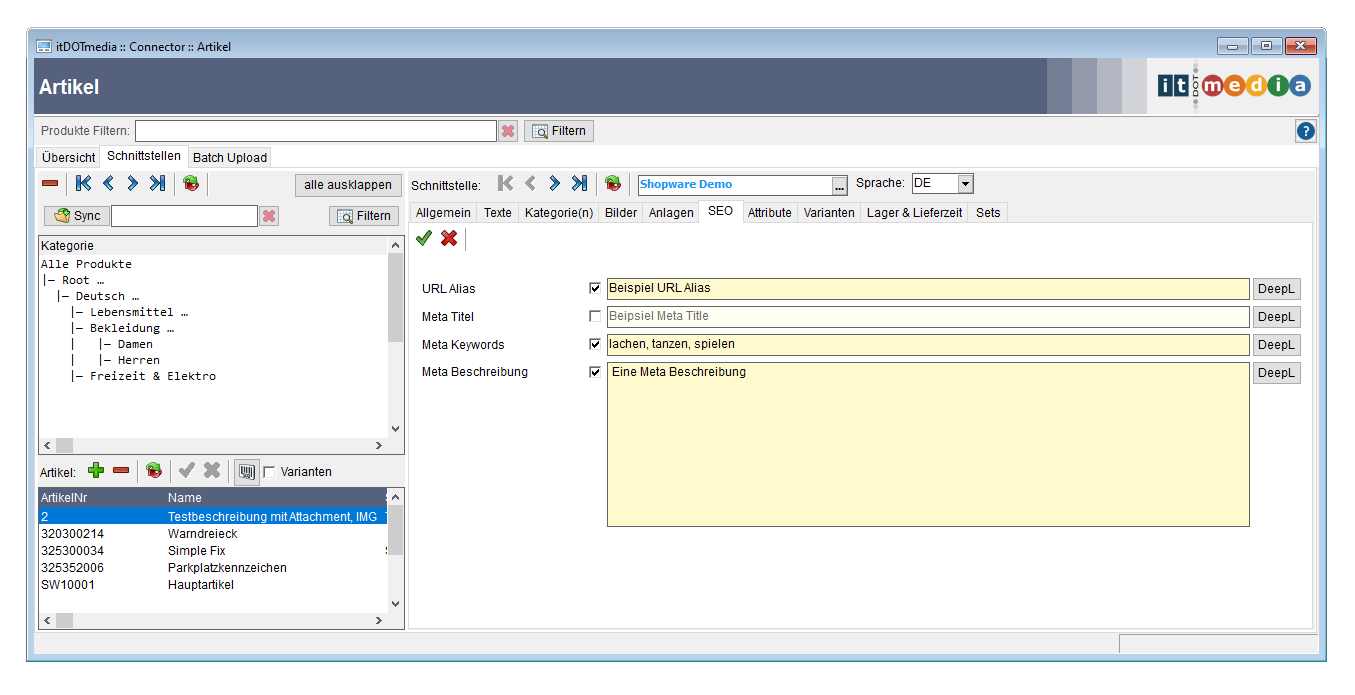The height and width of the screenshot is (695, 1355).
Task: Open the Varianten tab
Action: 829,212
